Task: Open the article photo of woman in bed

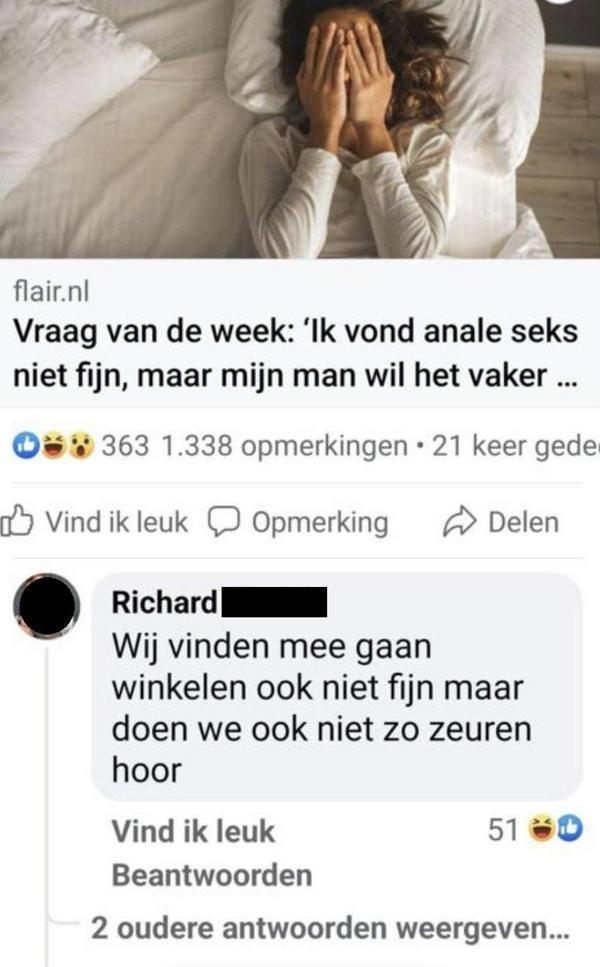Action: [300, 128]
